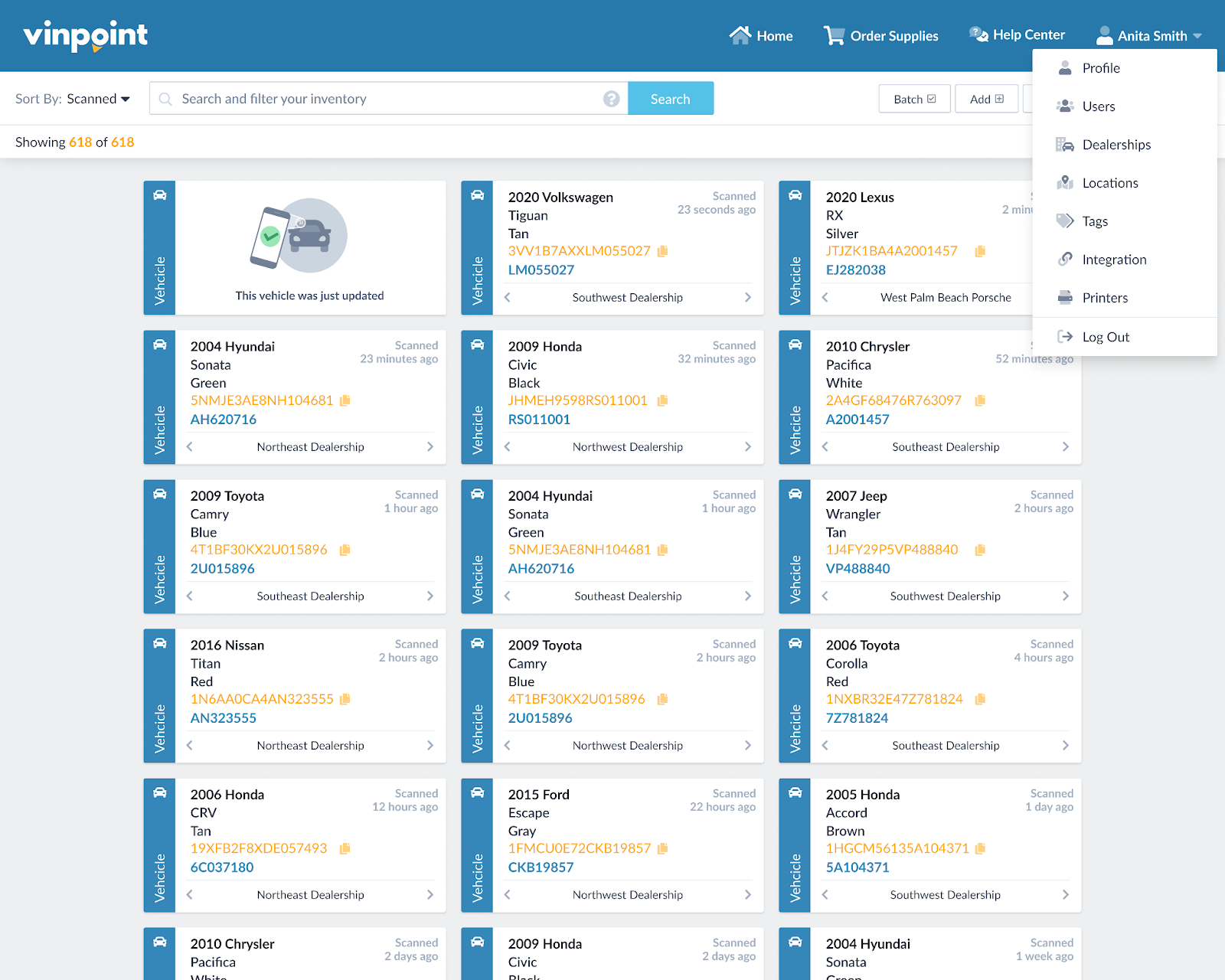The width and height of the screenshot is (1225, 980).
Task: Click car icon on 2015 Ford Escape card
Action: click(477, 792)
